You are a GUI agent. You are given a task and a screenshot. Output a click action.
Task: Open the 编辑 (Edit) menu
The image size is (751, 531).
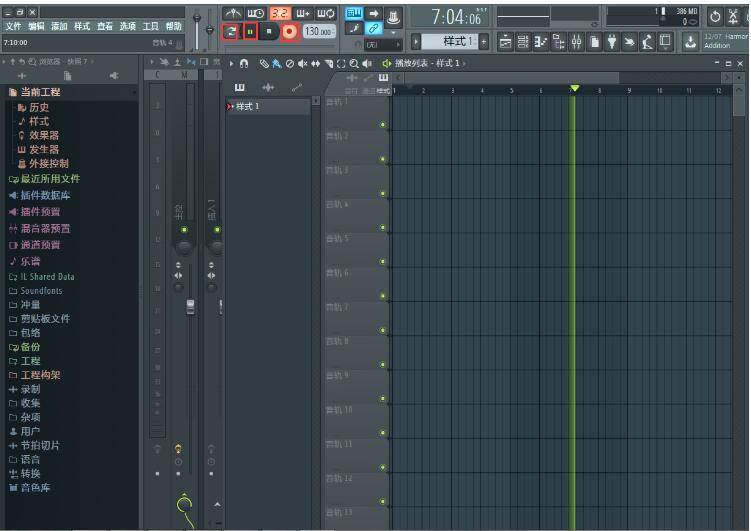(x=36, y=26)
